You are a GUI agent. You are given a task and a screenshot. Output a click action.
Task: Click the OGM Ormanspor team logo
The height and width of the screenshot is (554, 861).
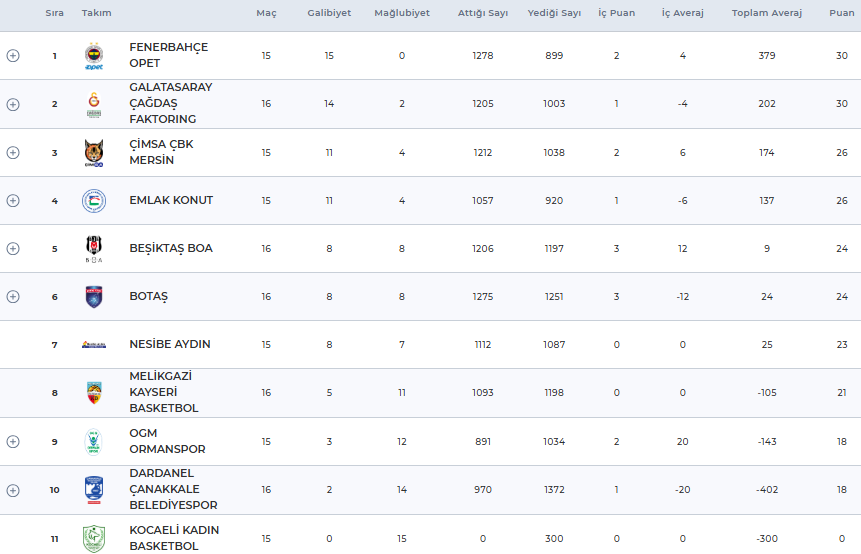pyautogui.click(x=94, y=442)
